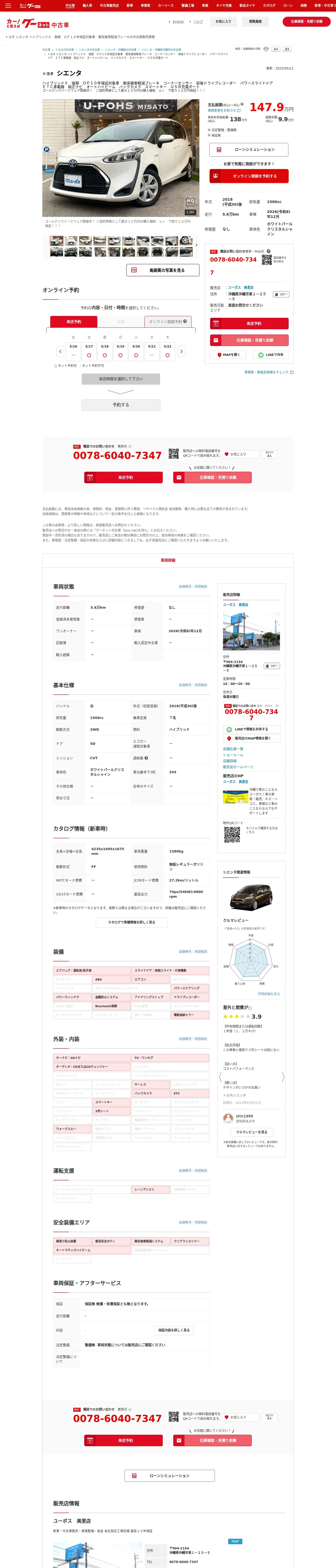Select 5/17 reservation slot circle

click(89, 355)
